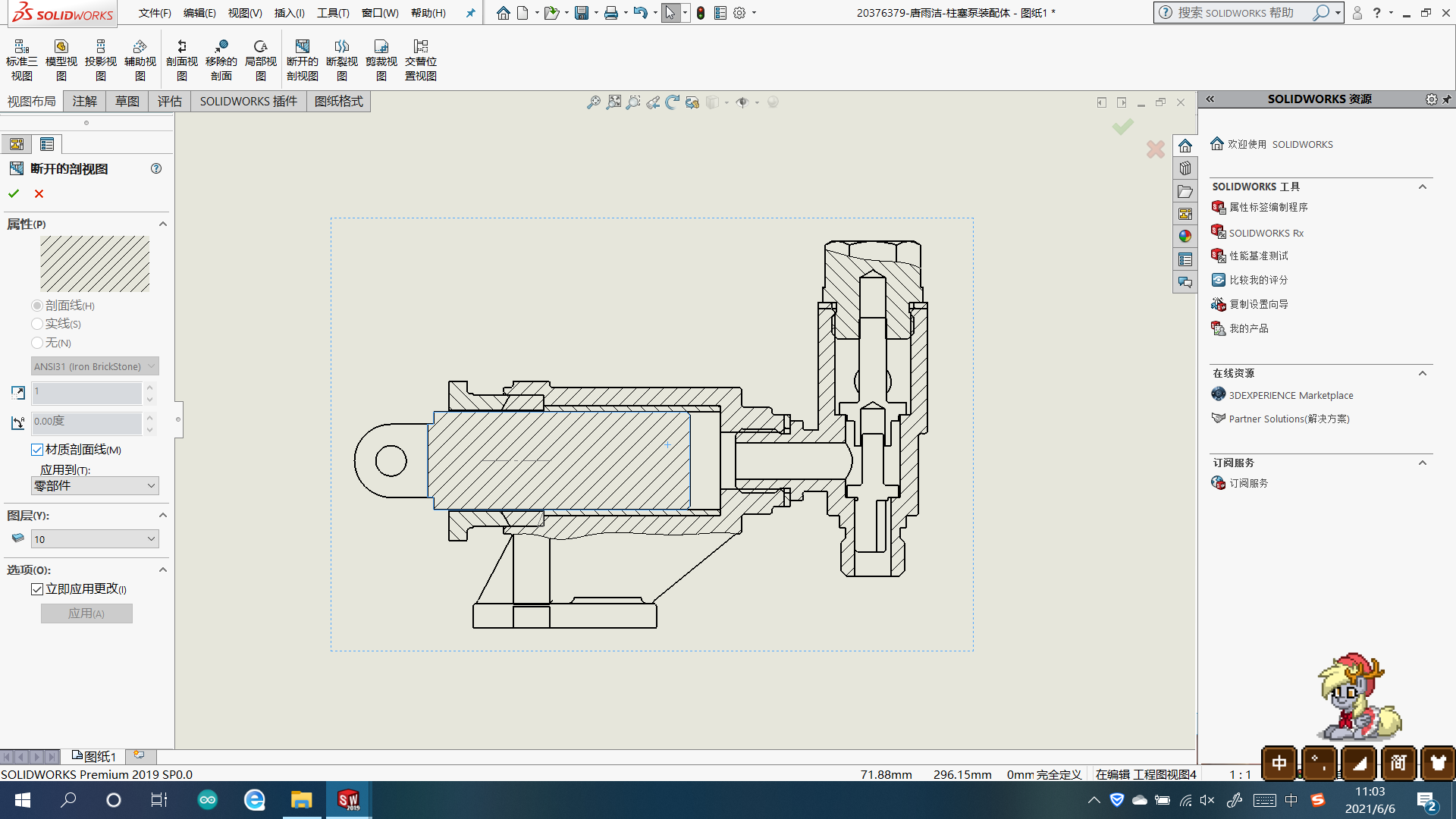Click the hatch scale input field
Image resolution: width=1456 pixels, height=819 pixels.
(86, 392)
